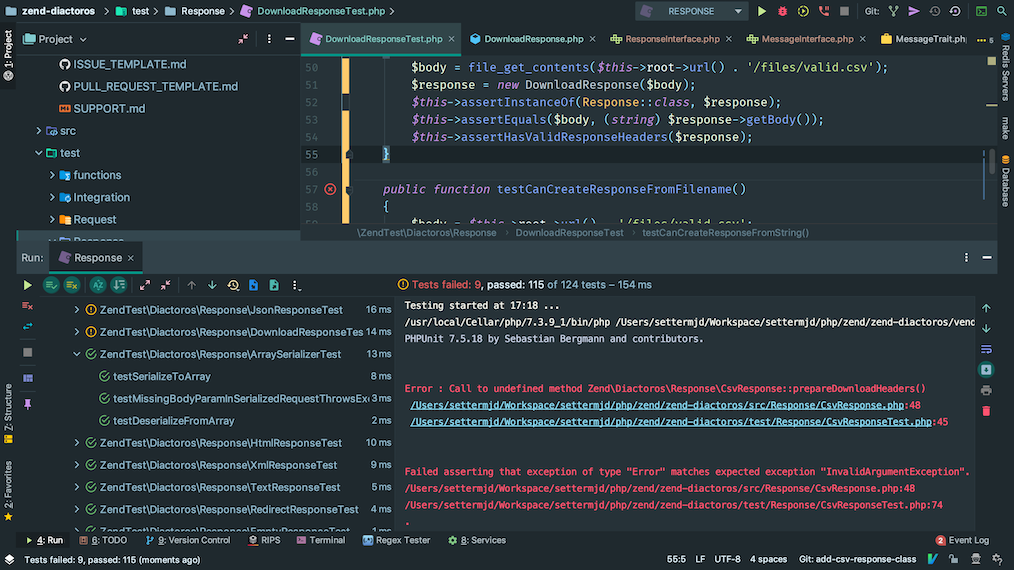Click the blue import tests file icon

click(254, 285)
